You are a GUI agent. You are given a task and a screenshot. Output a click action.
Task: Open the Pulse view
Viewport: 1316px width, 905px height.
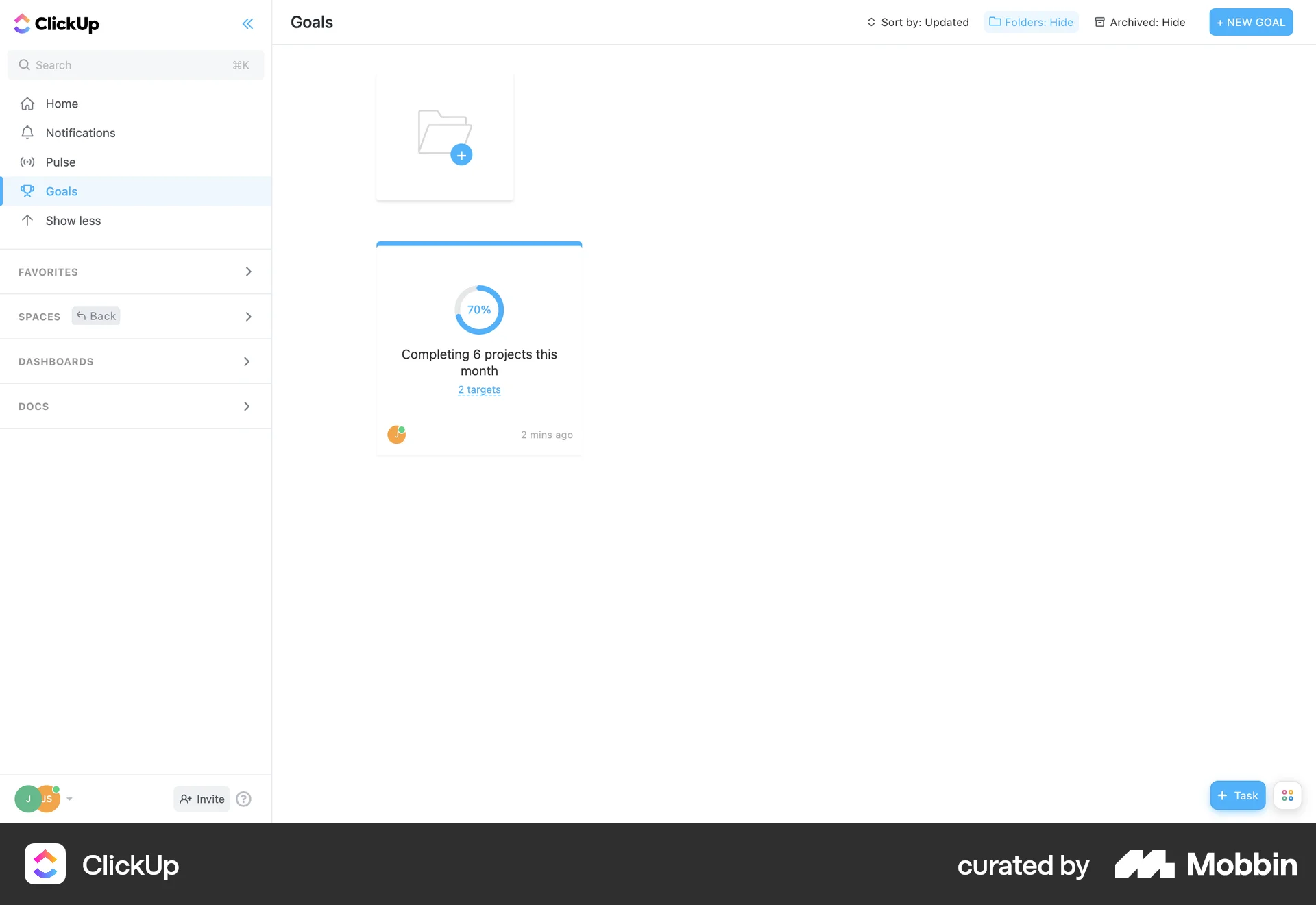pyautogui.click(x=61, y=162)
